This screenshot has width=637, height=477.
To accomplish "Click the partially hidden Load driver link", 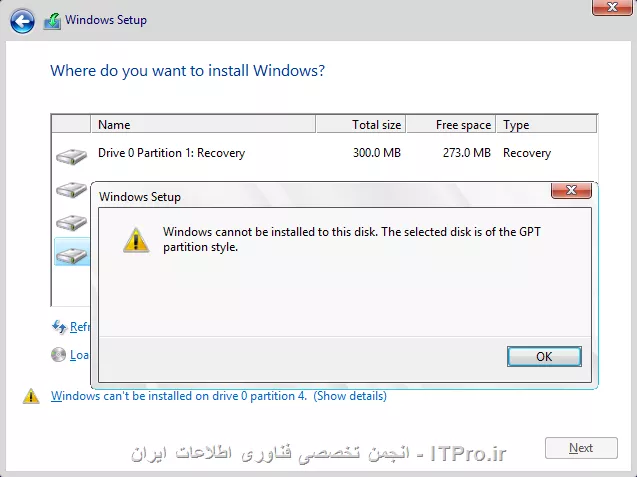I will (x=80, y=355).
